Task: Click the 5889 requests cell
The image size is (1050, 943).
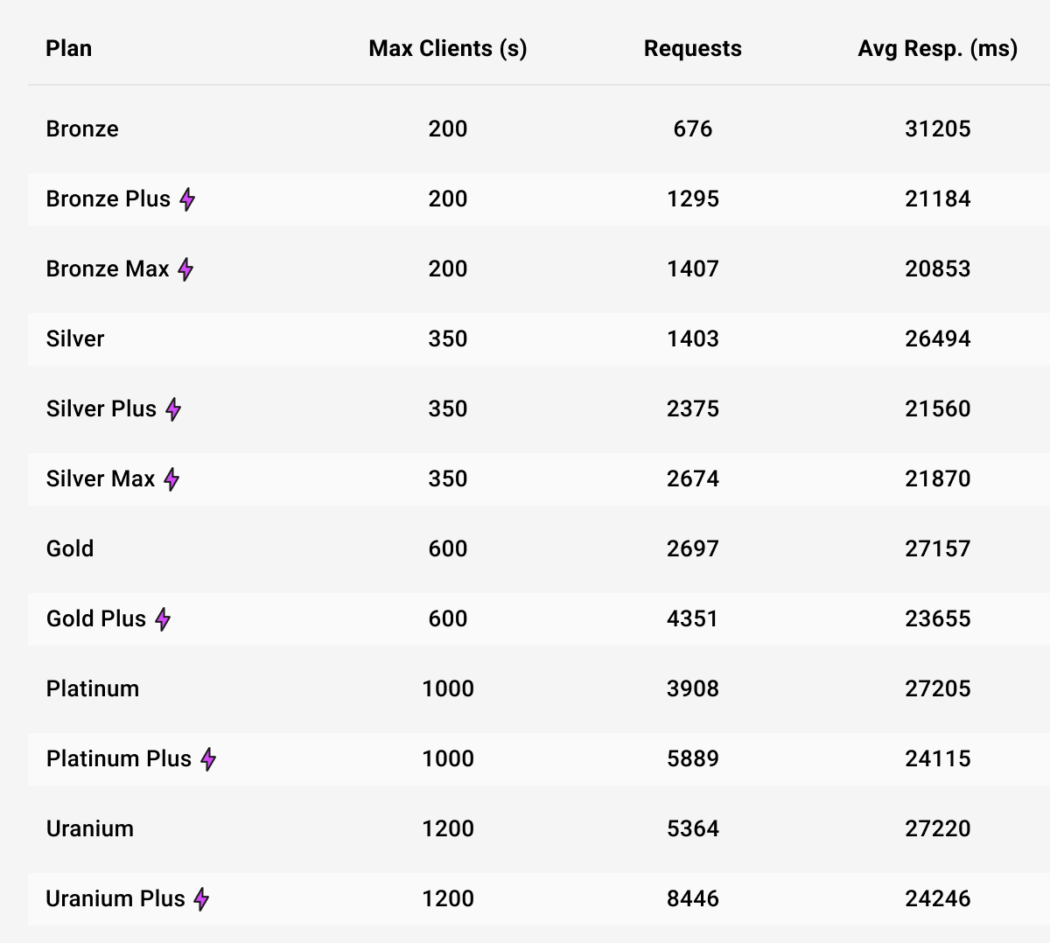Action: (x=692, y=759)
